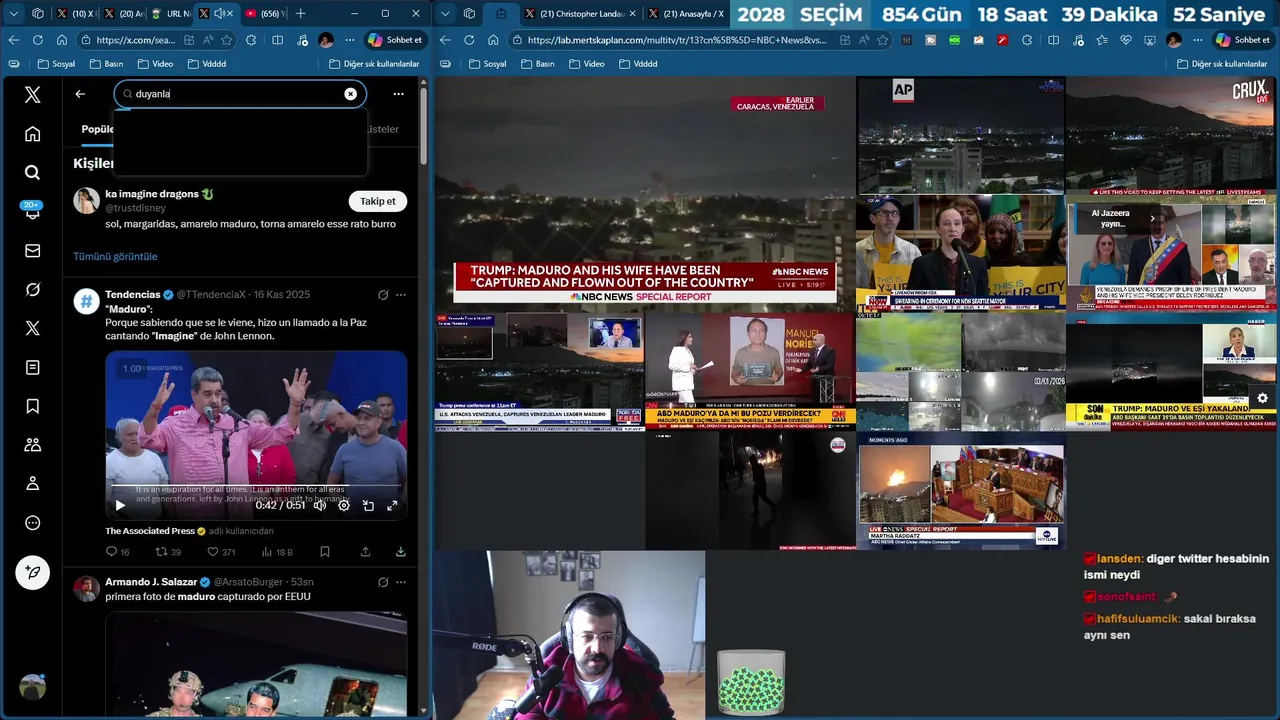The width and height of the screenshot is (1280, 720).
Task: Switch to the Christopher Landau tab
Action: [x=580, y=14]
